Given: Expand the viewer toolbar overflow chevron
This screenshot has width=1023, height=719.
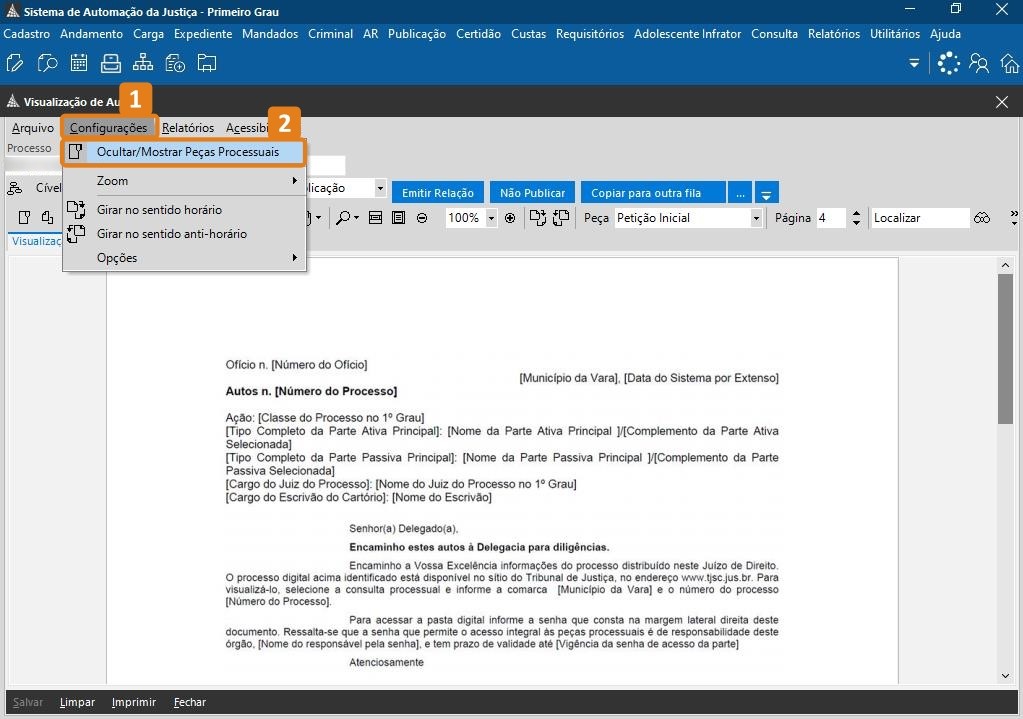Looking at the screenshot, I should click(x=1013, y=218).
